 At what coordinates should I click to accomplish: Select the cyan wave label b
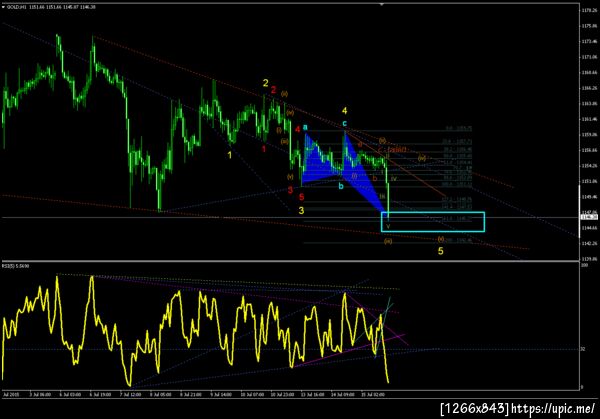coord(341,186)
